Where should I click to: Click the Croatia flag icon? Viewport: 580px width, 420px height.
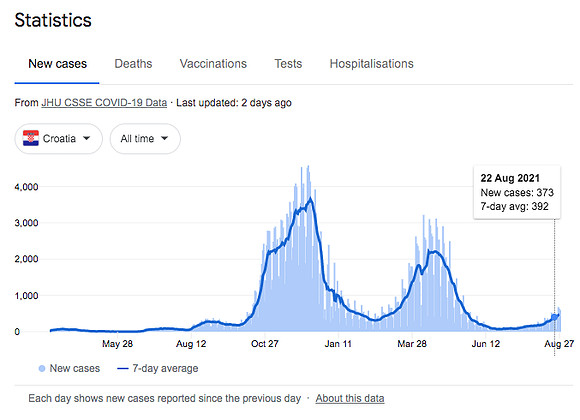pos(31,138)
